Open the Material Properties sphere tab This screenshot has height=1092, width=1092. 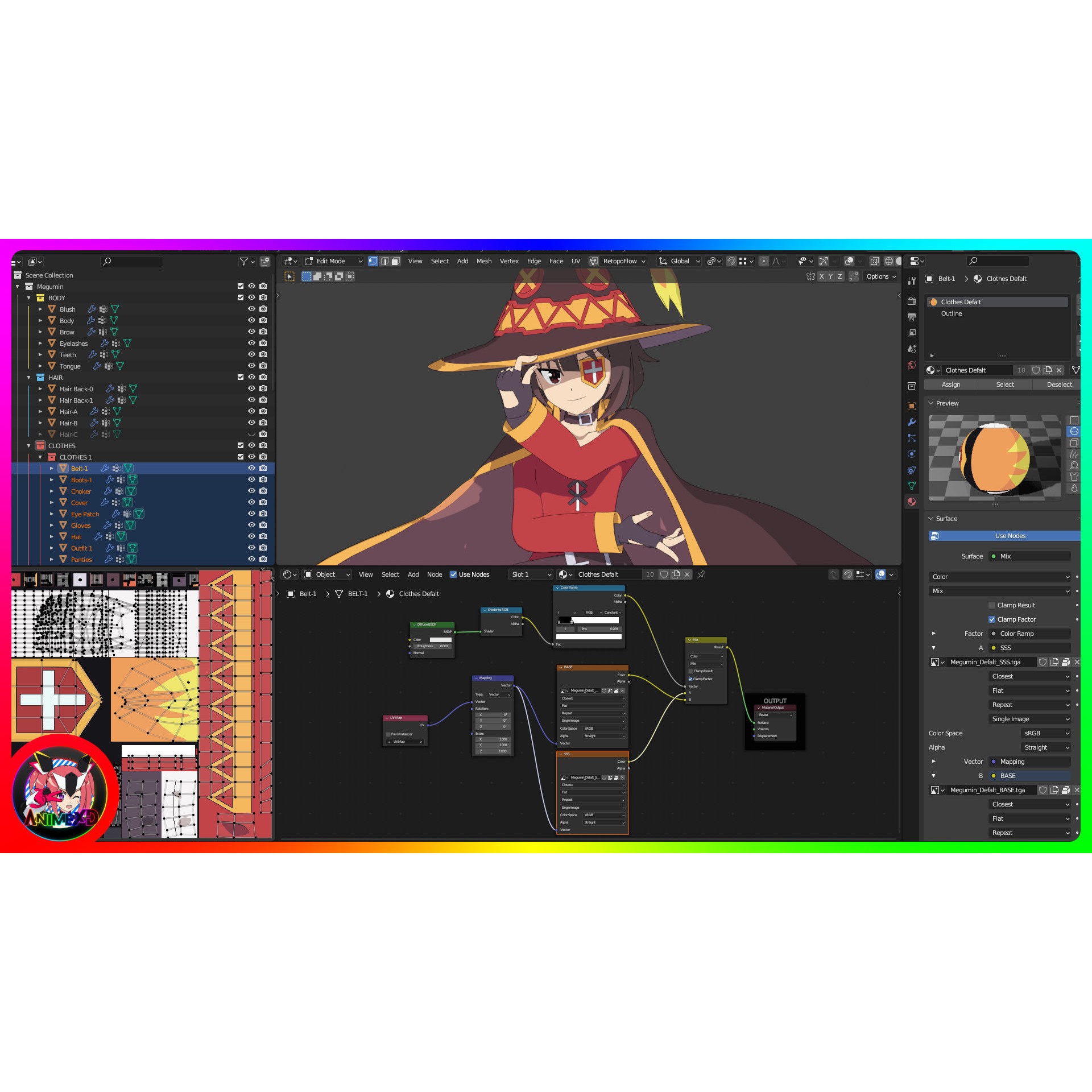(912, 502)
